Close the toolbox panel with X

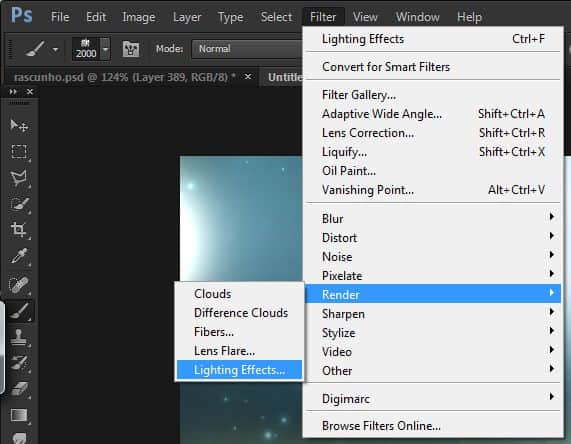pos(30,92)
